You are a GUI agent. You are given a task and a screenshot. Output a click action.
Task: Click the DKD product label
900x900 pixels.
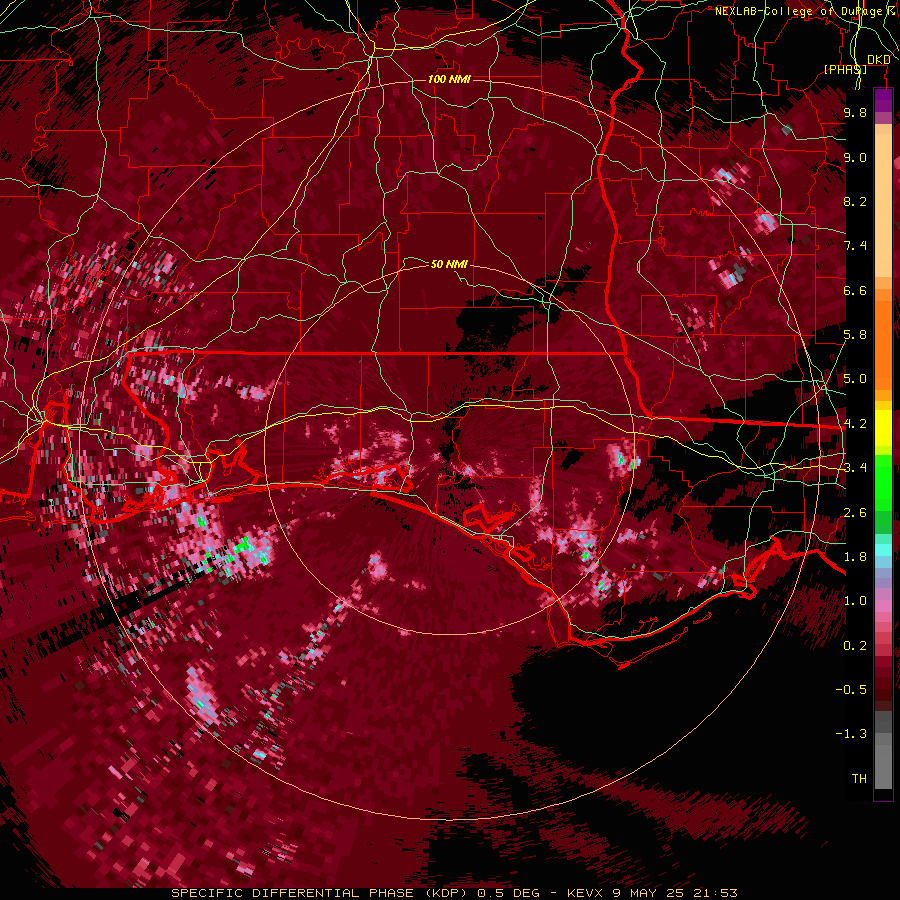(x=878, y=60)
